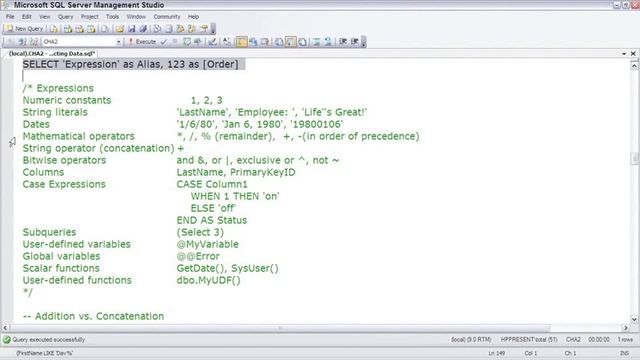Open the Query menu
Image resolution: width=640 pixels, height=360 pixels.
coord(65,17)
